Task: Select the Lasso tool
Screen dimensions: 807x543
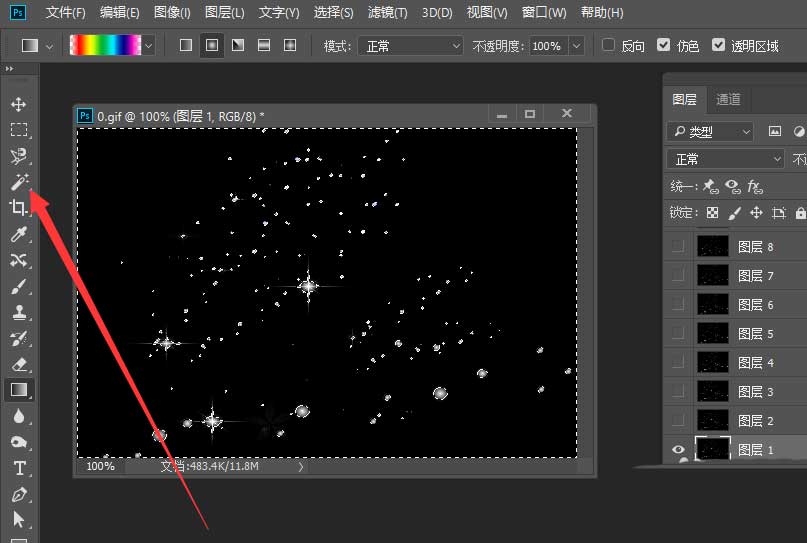Action: click(x=19, y=156)
